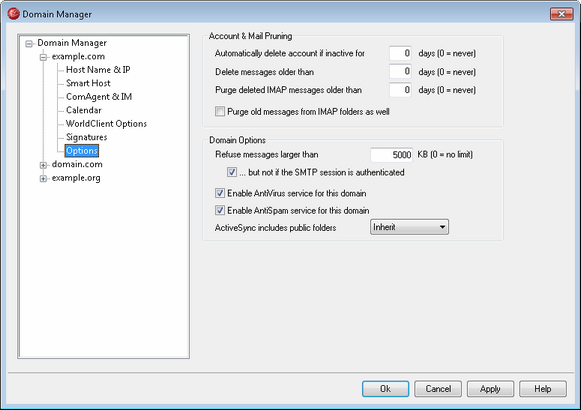This screenshot has width=581, height=410.
Task: Click the Refuse messages larger than field
Action: coord(391,154)
